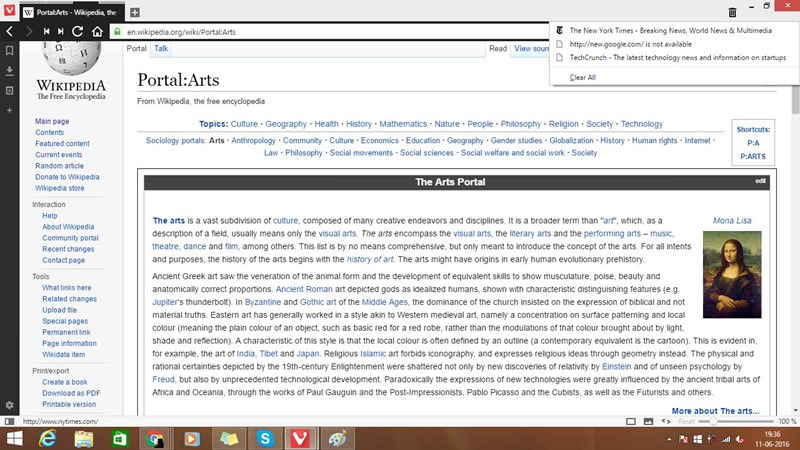Click edit in The Arts Portal header
The width and height of the screenshot is (800, 450).
pos(760,181)
